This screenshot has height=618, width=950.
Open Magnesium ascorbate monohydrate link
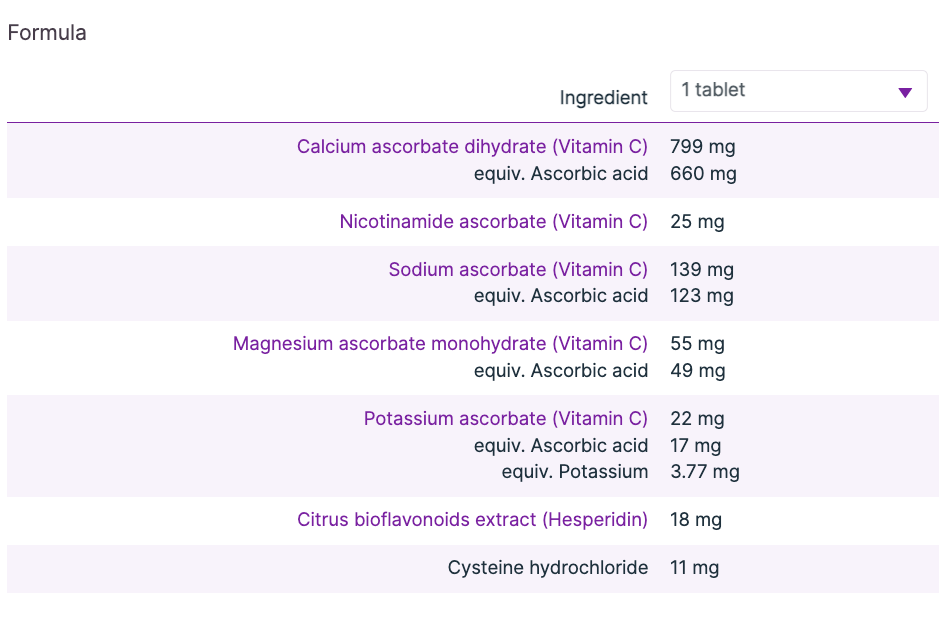pyautogui.click(x=440, y=344)
